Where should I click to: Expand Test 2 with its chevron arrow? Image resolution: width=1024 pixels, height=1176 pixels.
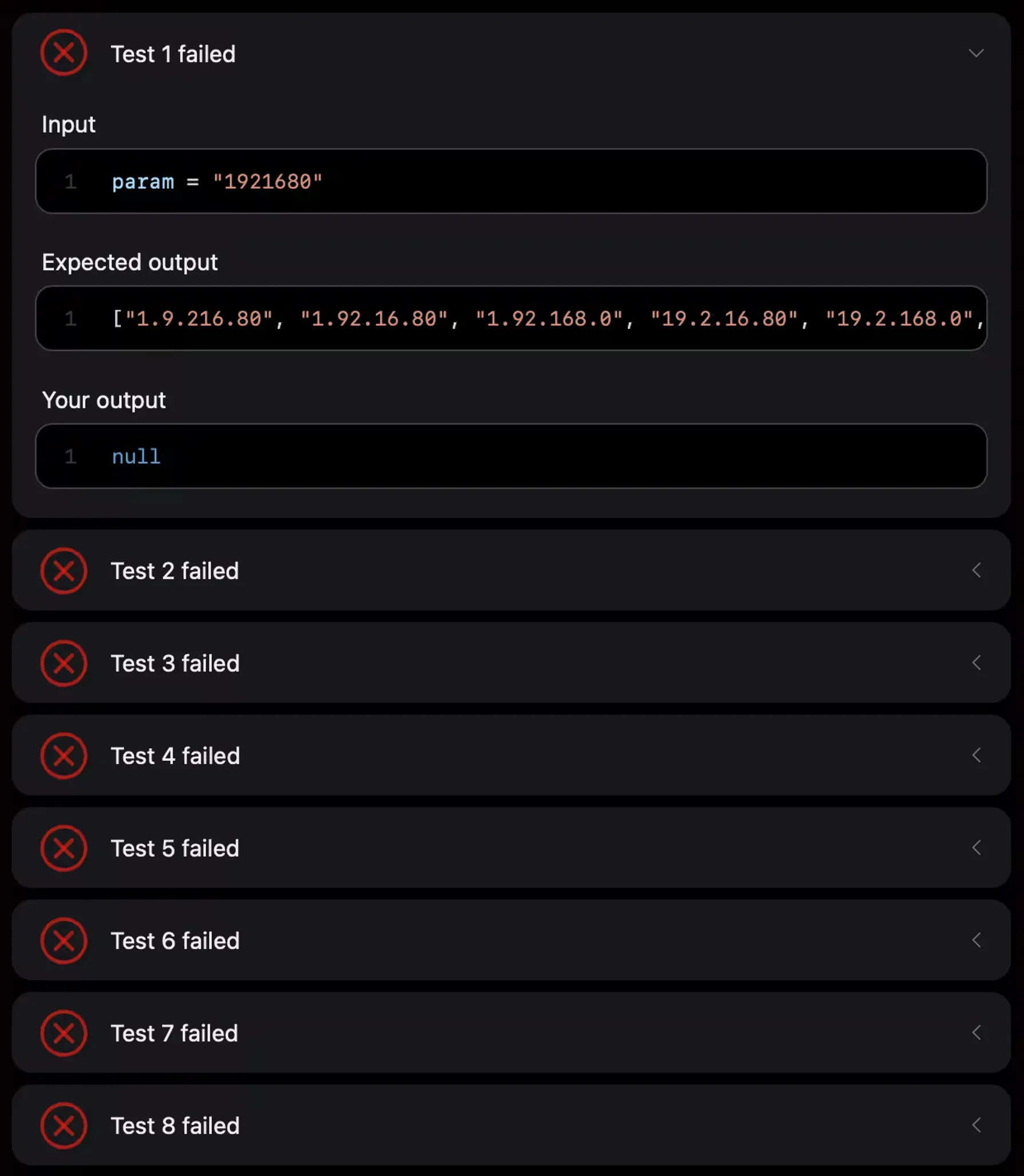tap(976, 570)
